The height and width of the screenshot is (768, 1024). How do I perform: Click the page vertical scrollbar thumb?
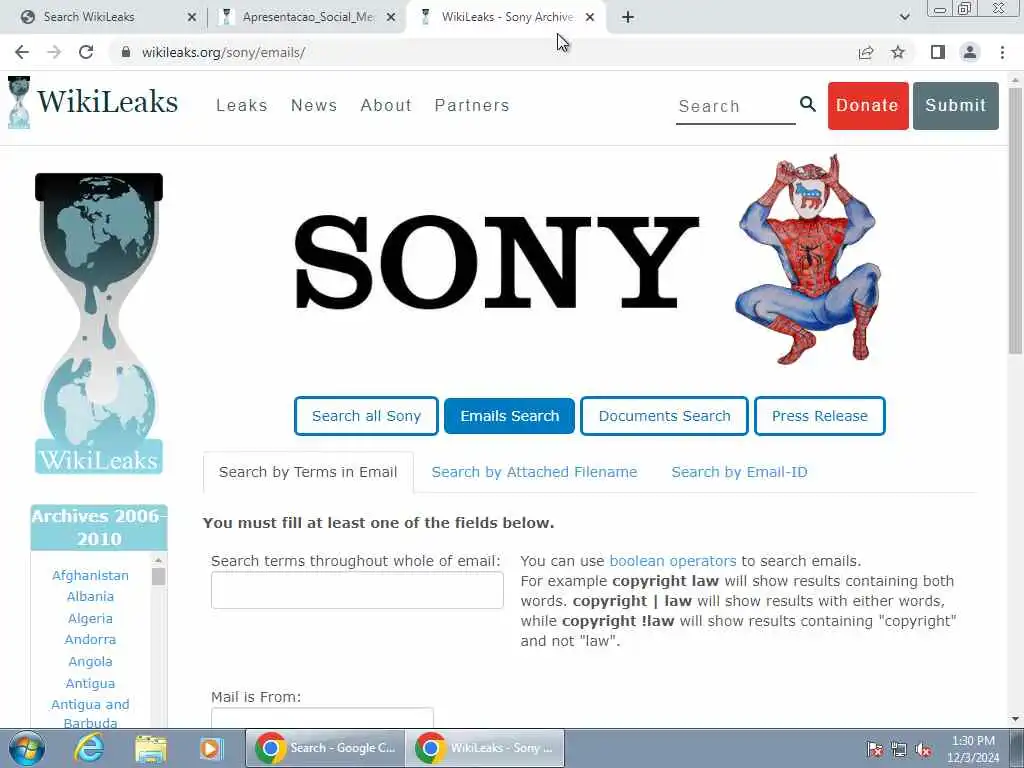(1015, 219)
